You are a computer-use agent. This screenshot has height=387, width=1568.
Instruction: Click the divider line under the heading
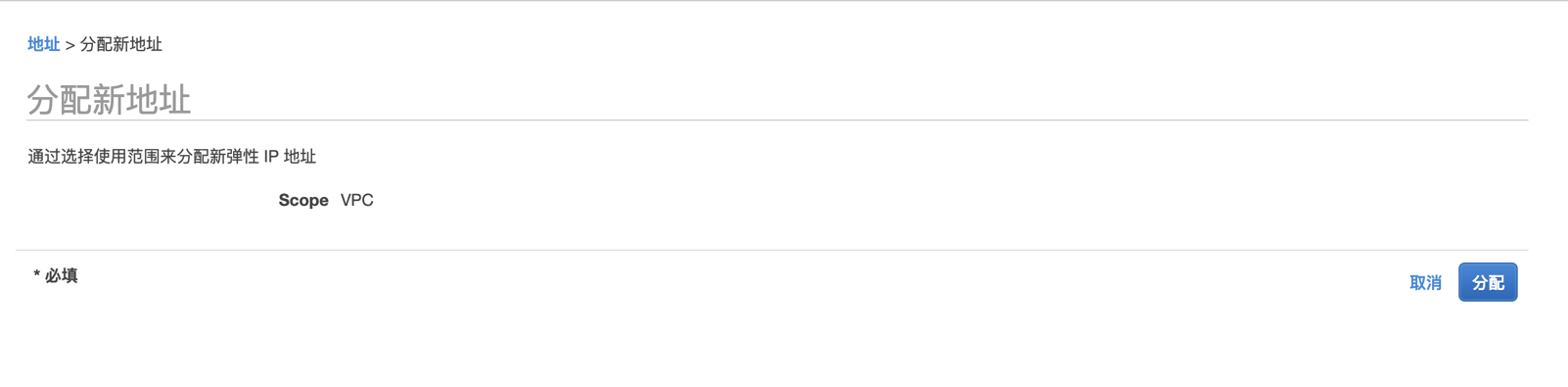point(777,121)
